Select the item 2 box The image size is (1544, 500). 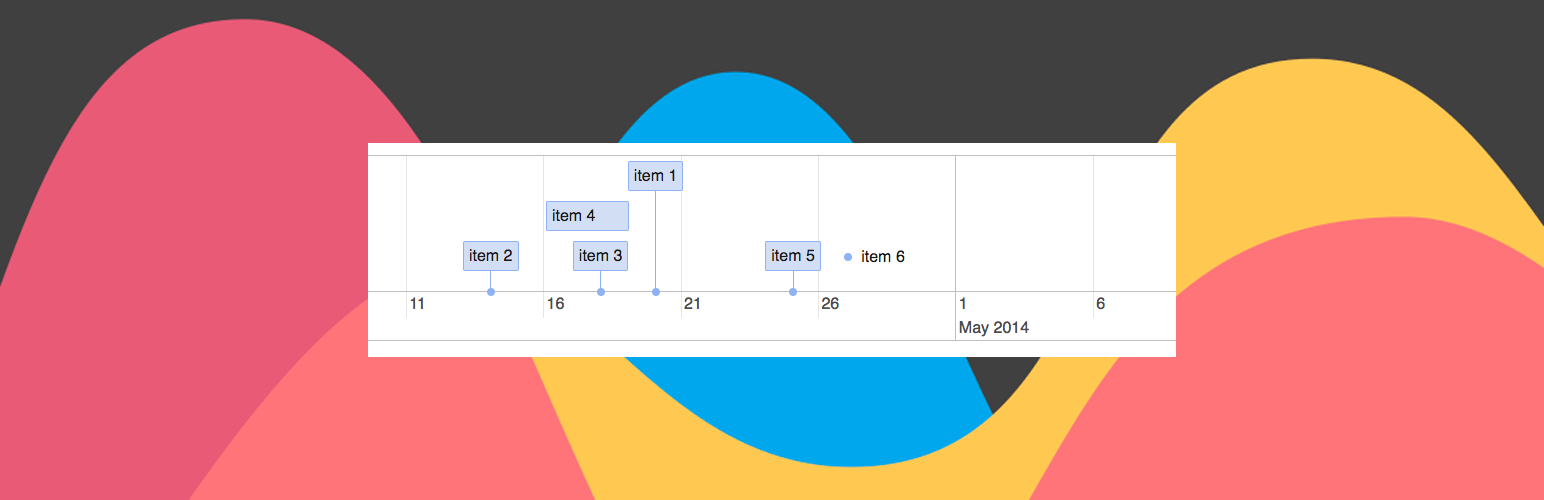490,256
